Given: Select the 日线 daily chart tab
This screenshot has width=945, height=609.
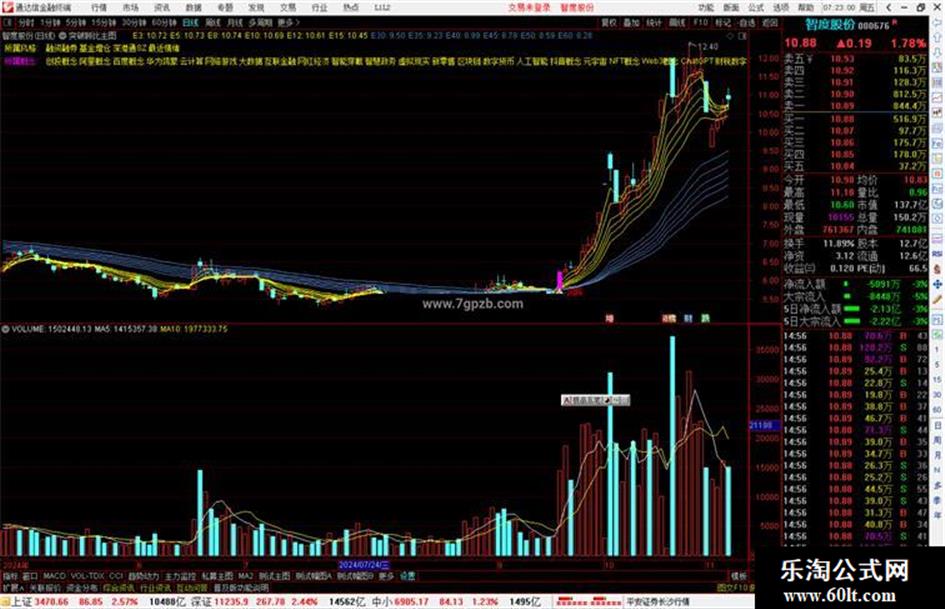Looking at the screenshot, I should pos(190,22).
